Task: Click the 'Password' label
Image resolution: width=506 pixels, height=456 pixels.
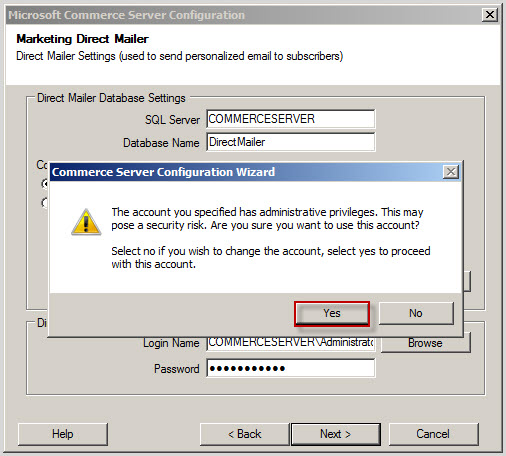Action: [x=177, y=369]
